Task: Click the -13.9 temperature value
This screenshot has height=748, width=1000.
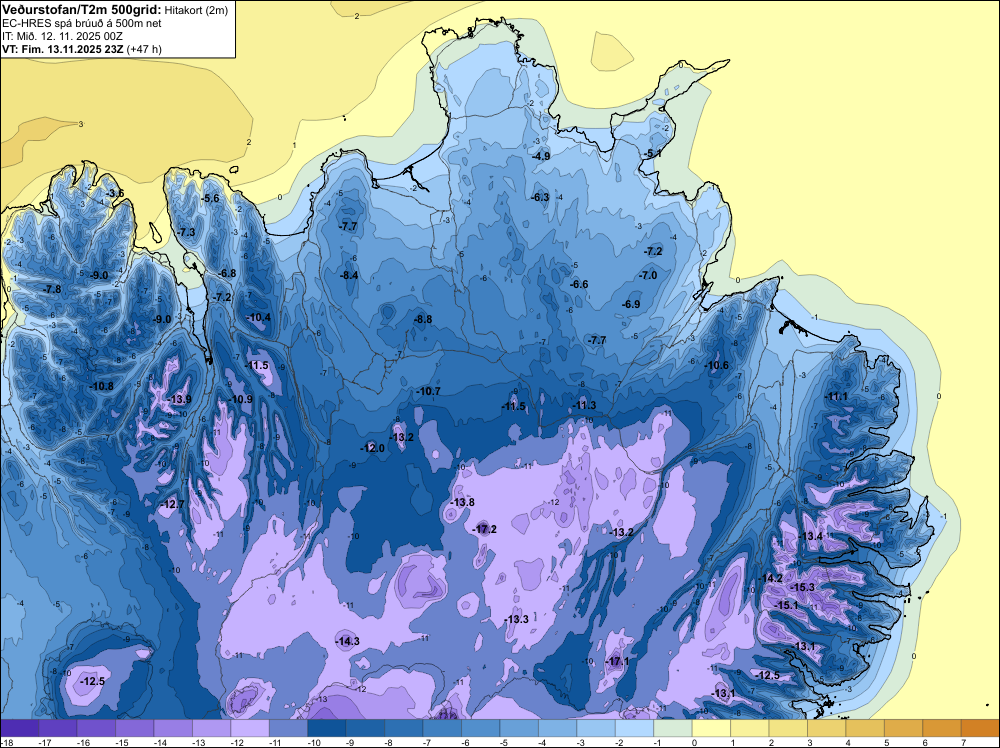Action: (180, 399)
